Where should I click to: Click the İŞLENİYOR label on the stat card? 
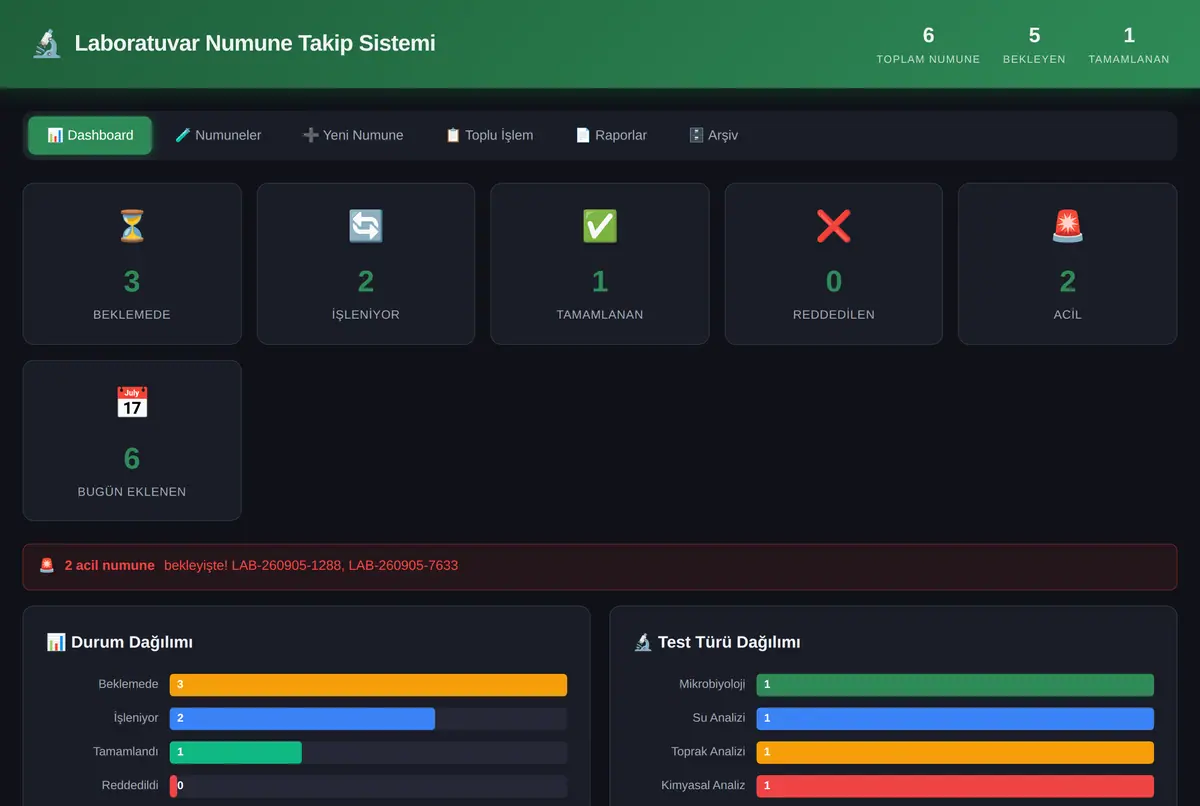(366, 315)
